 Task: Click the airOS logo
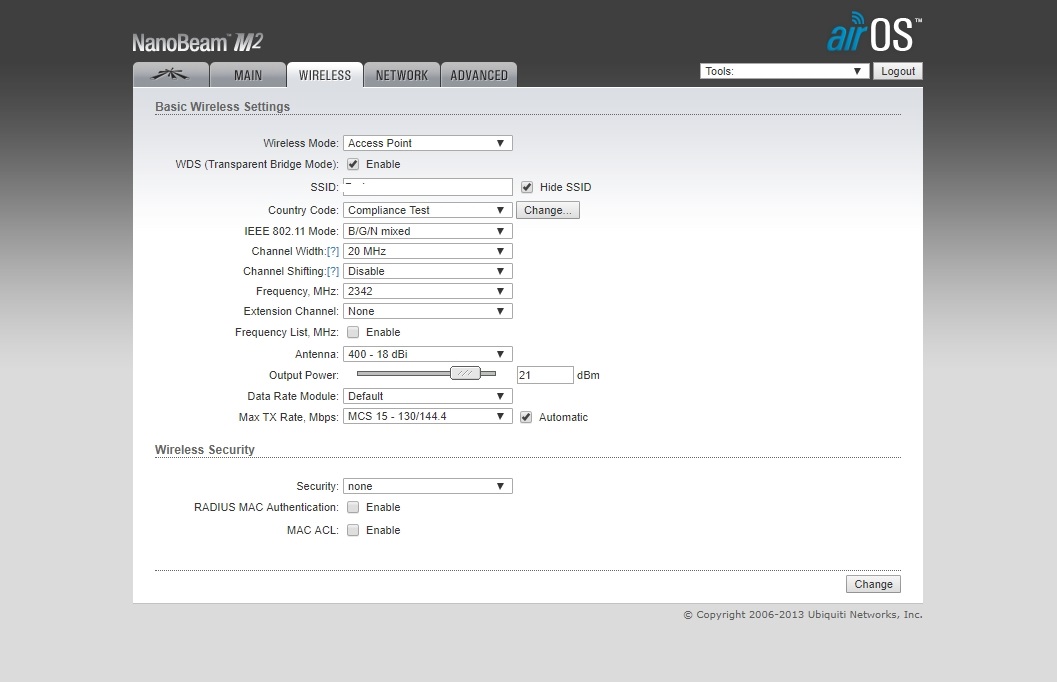[x=874, y=32]
